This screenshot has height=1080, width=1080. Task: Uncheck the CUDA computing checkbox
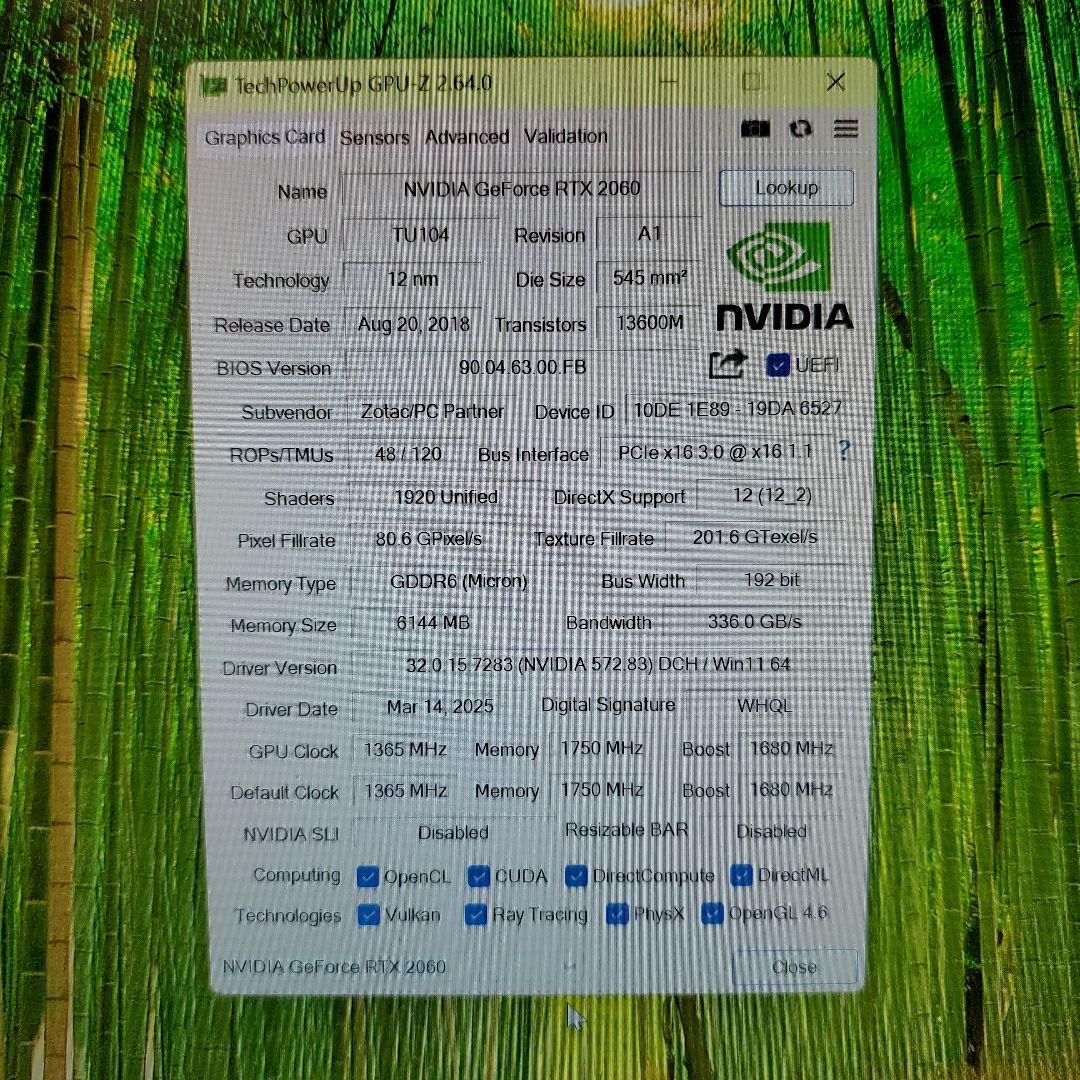click(477, 875)
